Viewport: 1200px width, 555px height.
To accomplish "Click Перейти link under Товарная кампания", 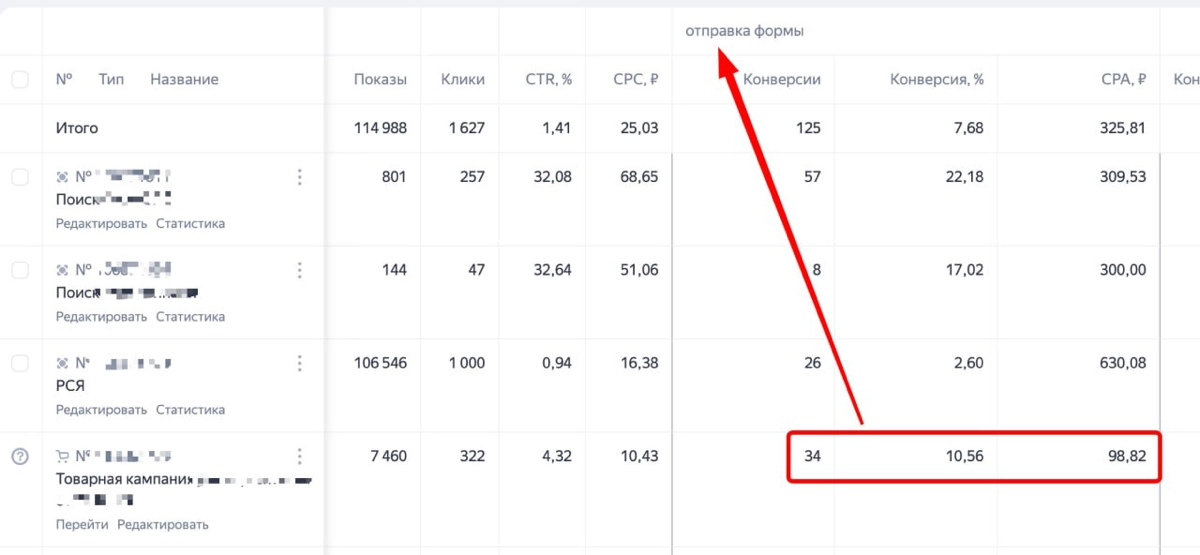I will [x=82, y=524].
